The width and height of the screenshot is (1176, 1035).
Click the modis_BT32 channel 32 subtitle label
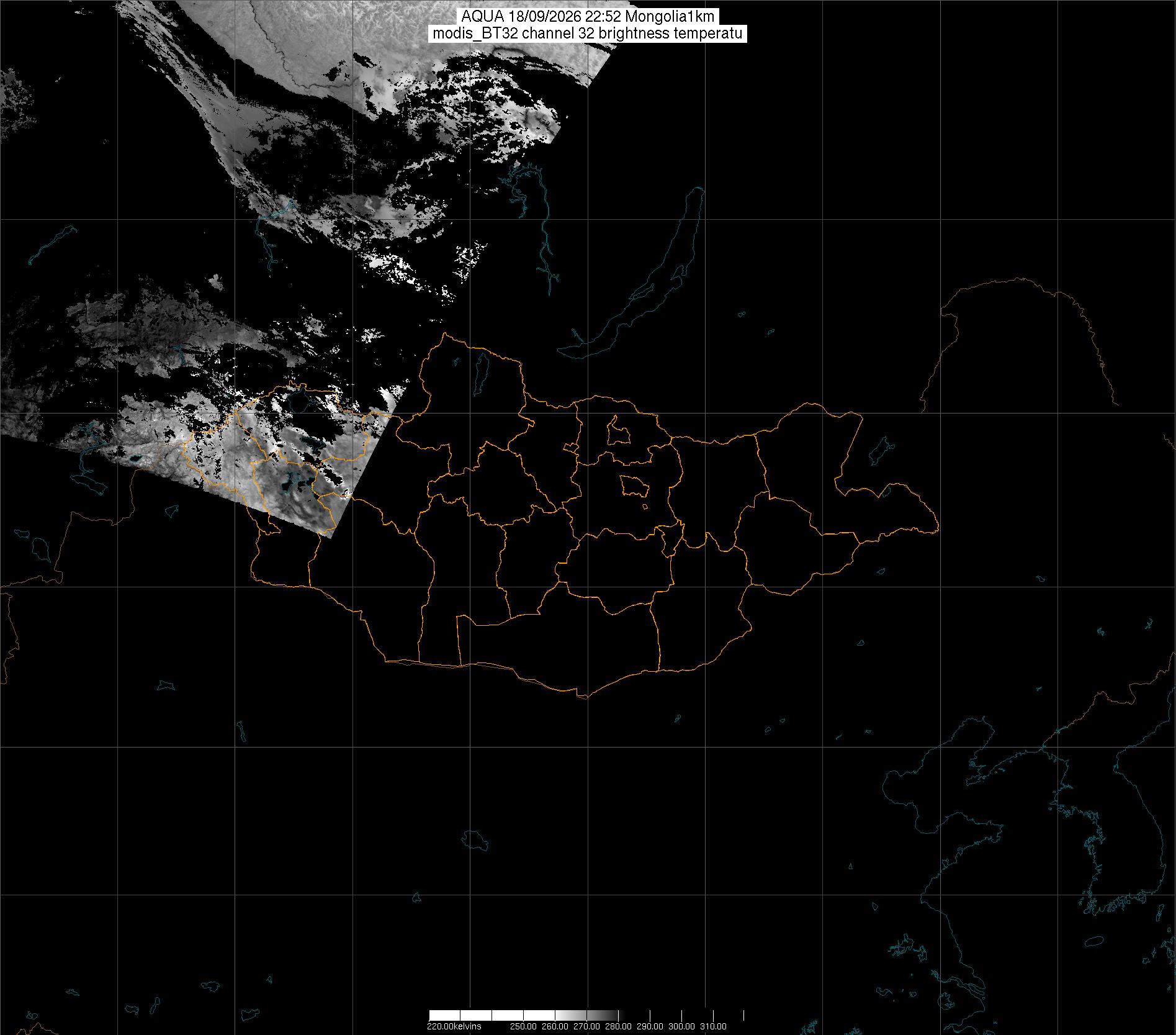pyautogui.click(x=588, y=34)
